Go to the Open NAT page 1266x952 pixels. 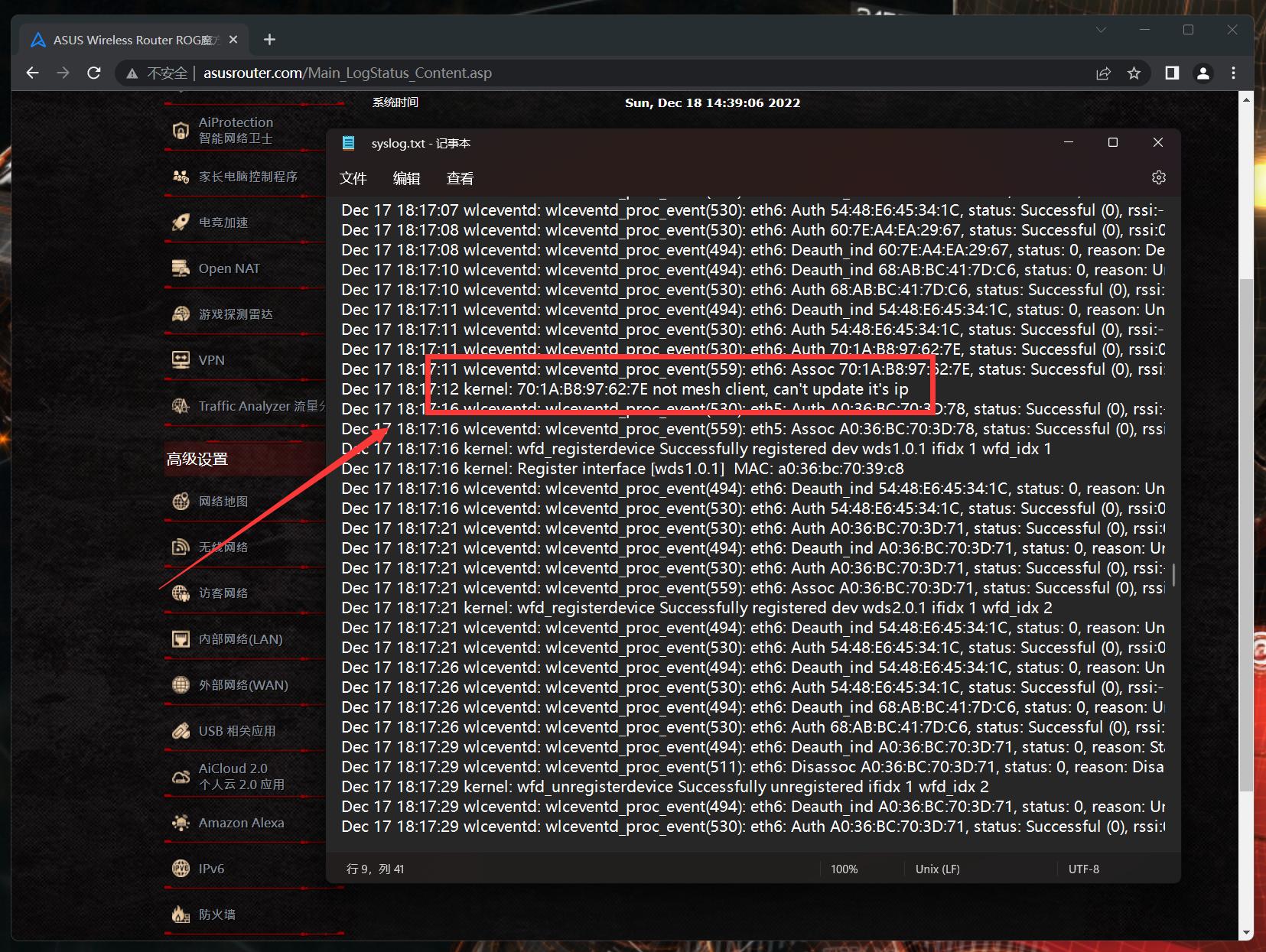click(x=229, y=268)
